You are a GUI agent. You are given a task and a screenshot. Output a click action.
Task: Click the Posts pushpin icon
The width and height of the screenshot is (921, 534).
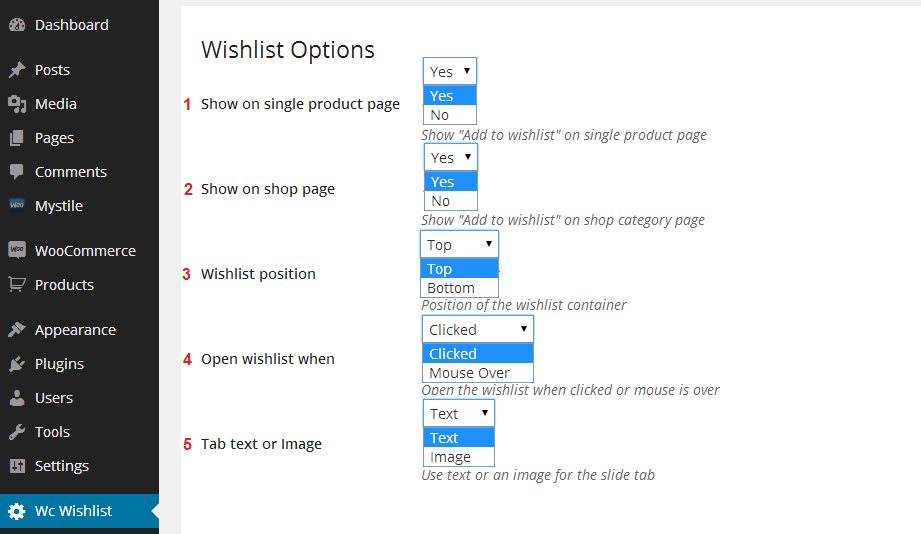tap(17, 70)
